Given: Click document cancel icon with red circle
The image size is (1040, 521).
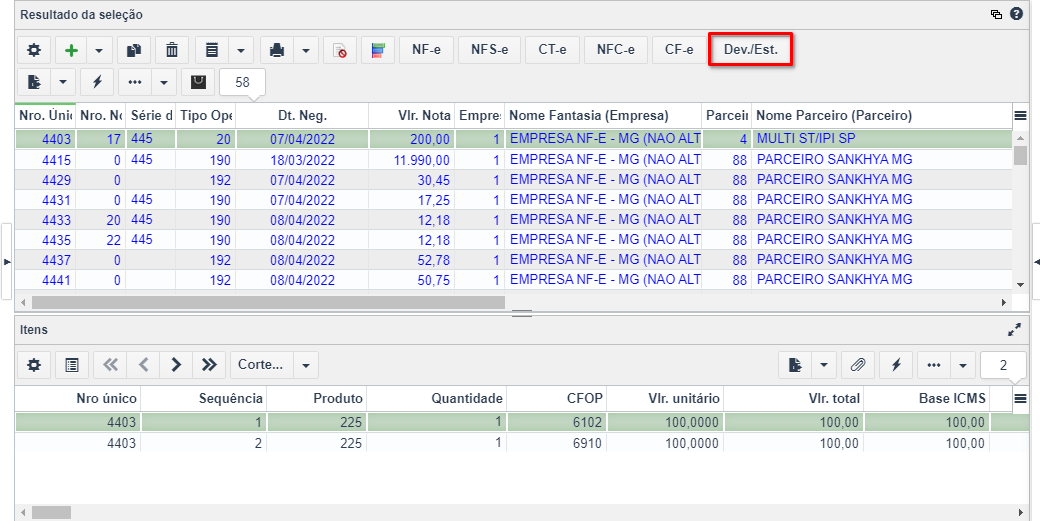Looking at the screenshot, I should pos(340,50).
